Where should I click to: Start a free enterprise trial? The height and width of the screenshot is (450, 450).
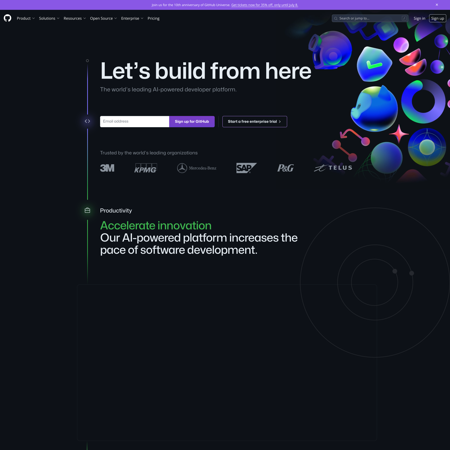click(x=254, y=122)
